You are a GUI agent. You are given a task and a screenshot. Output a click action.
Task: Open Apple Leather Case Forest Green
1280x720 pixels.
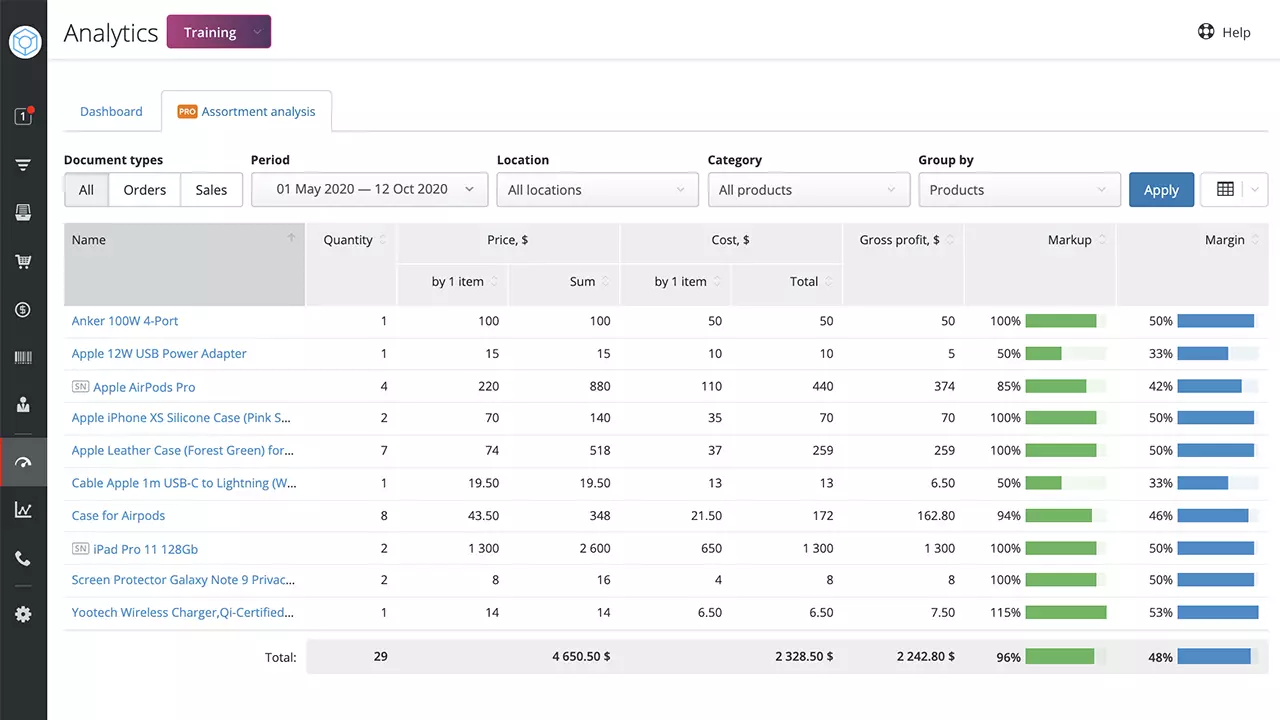(183, 451)
